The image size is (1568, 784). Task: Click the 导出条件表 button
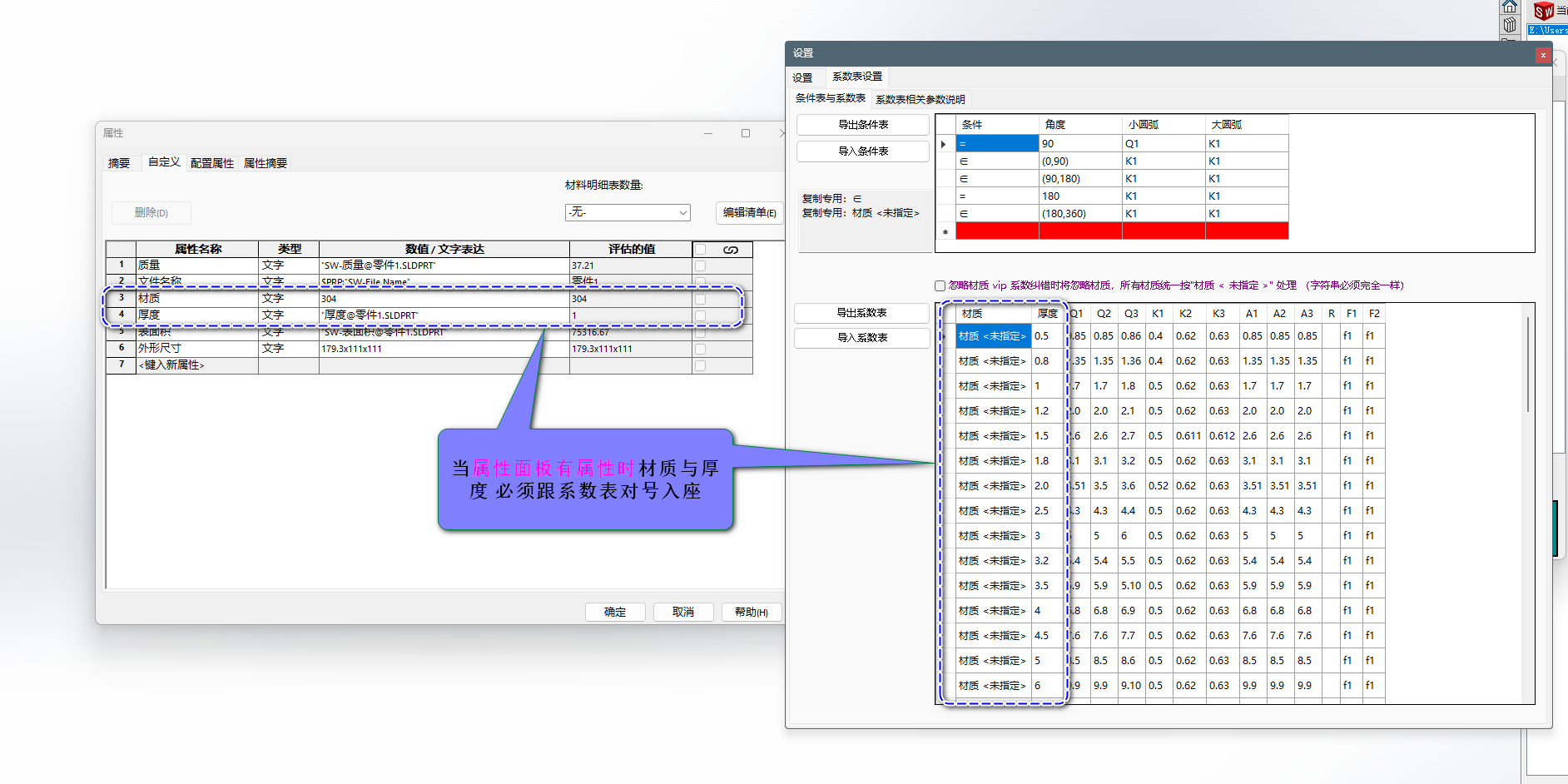861,125
